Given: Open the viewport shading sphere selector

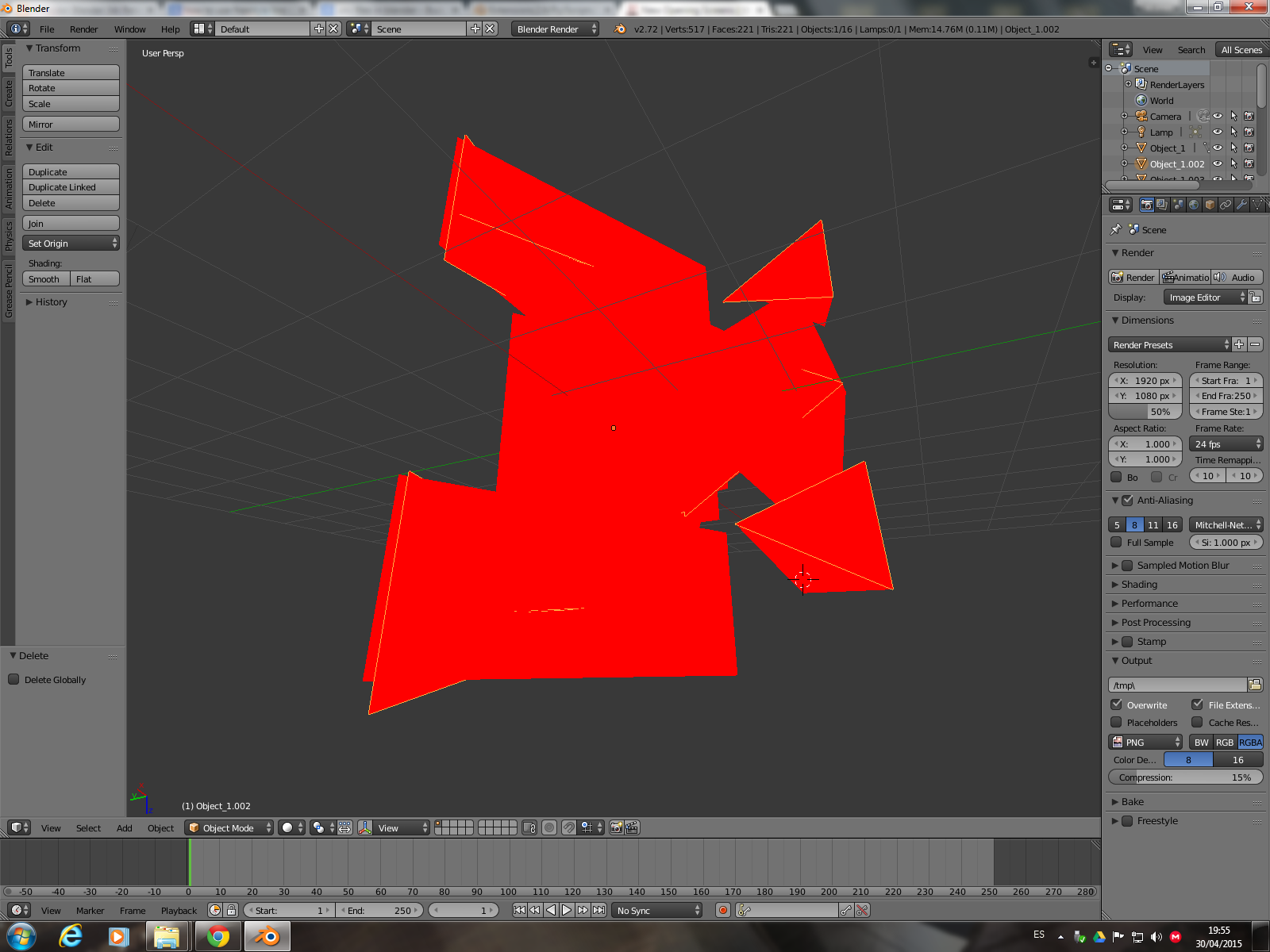Looking at the screenshot, I should (x=292, y=827).
